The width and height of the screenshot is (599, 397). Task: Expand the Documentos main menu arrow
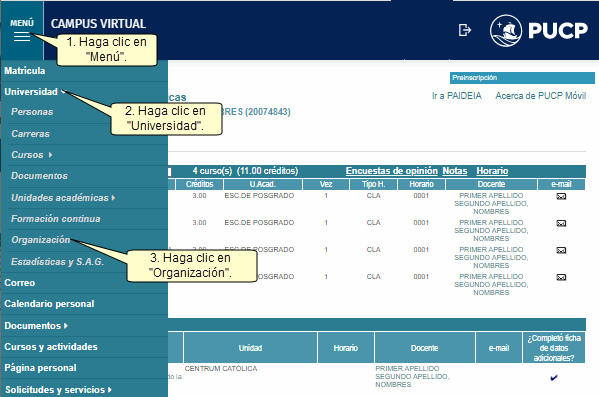coord(66,326)
